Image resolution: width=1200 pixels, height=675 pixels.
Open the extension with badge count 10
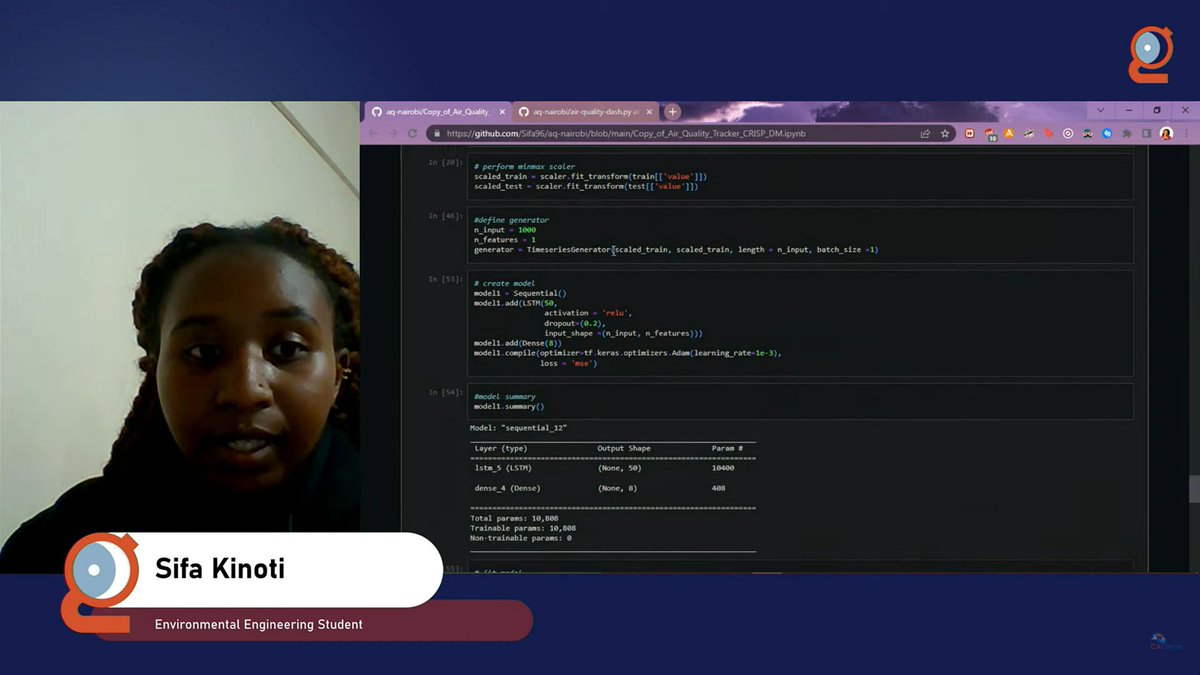click(x=989, y=133)
